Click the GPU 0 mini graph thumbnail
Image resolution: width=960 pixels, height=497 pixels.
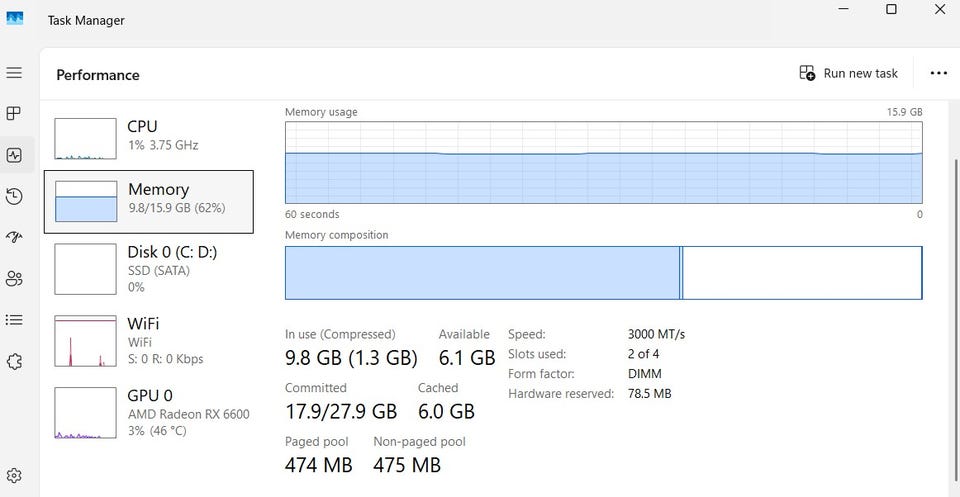click(x=85, y=413)
